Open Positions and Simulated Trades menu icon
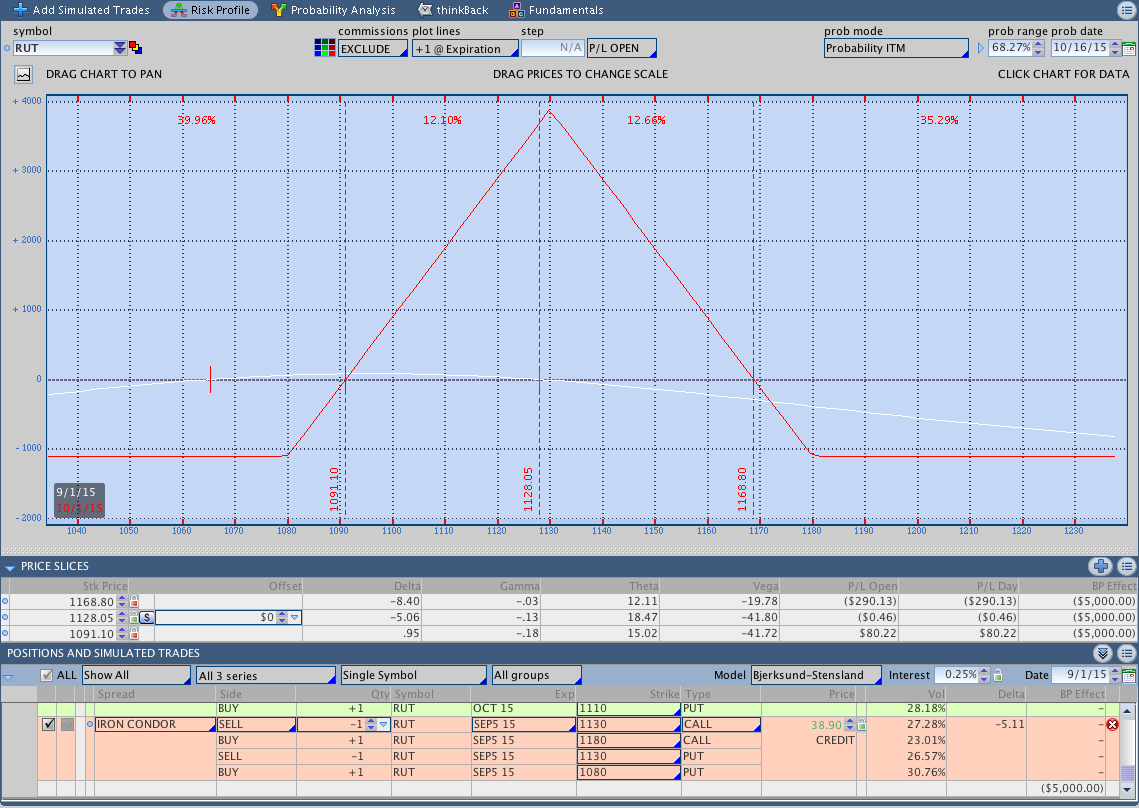1139x808 pixels. point(1127,653)
